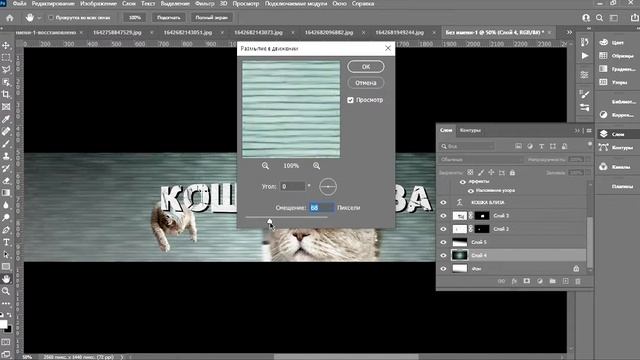Click create new group folder icon

(553, 281)
